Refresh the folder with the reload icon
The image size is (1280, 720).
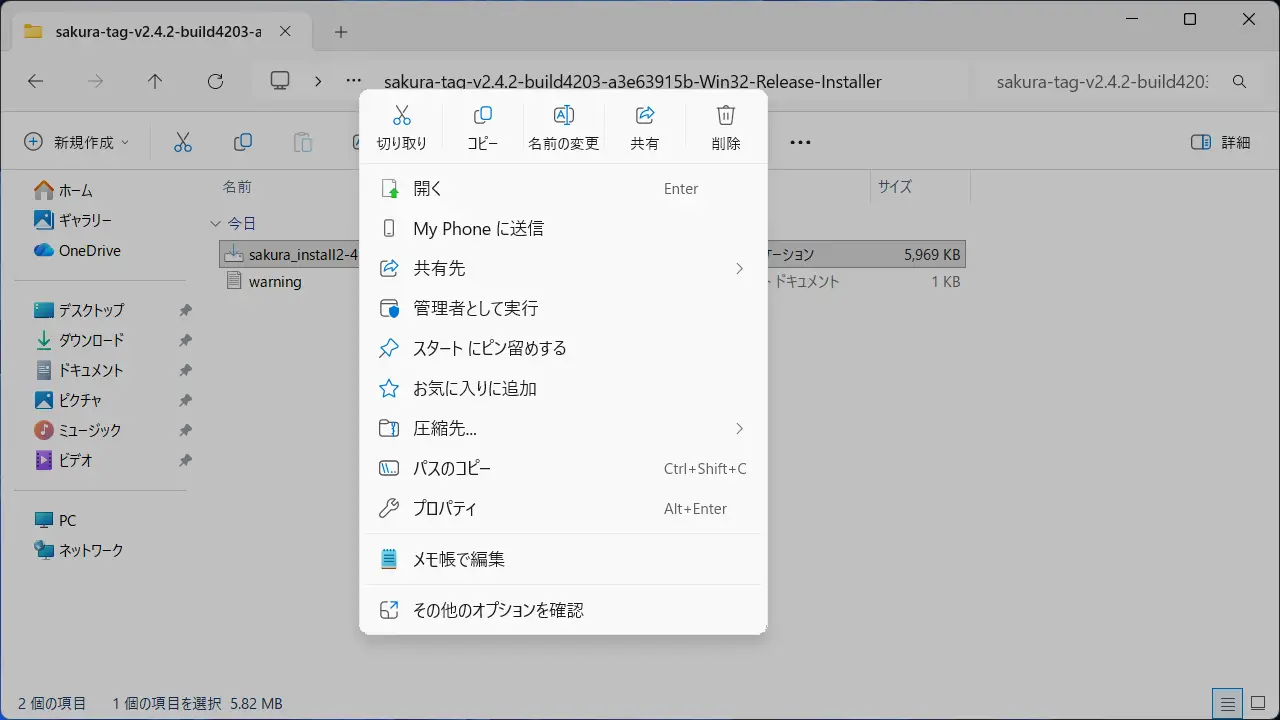point(215,82)
